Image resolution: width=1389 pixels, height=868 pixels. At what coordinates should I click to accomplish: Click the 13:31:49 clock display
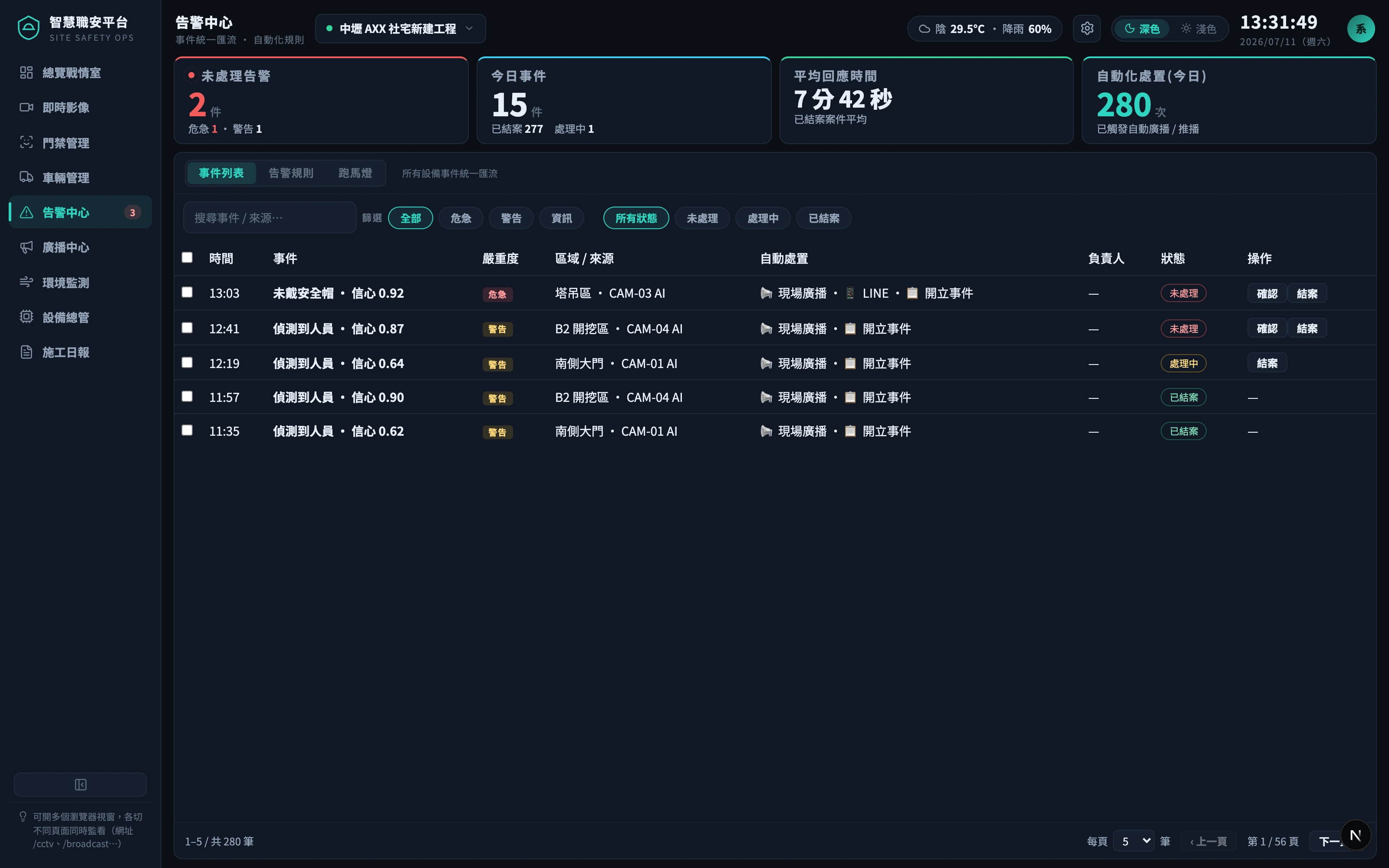pos(1278,23)
